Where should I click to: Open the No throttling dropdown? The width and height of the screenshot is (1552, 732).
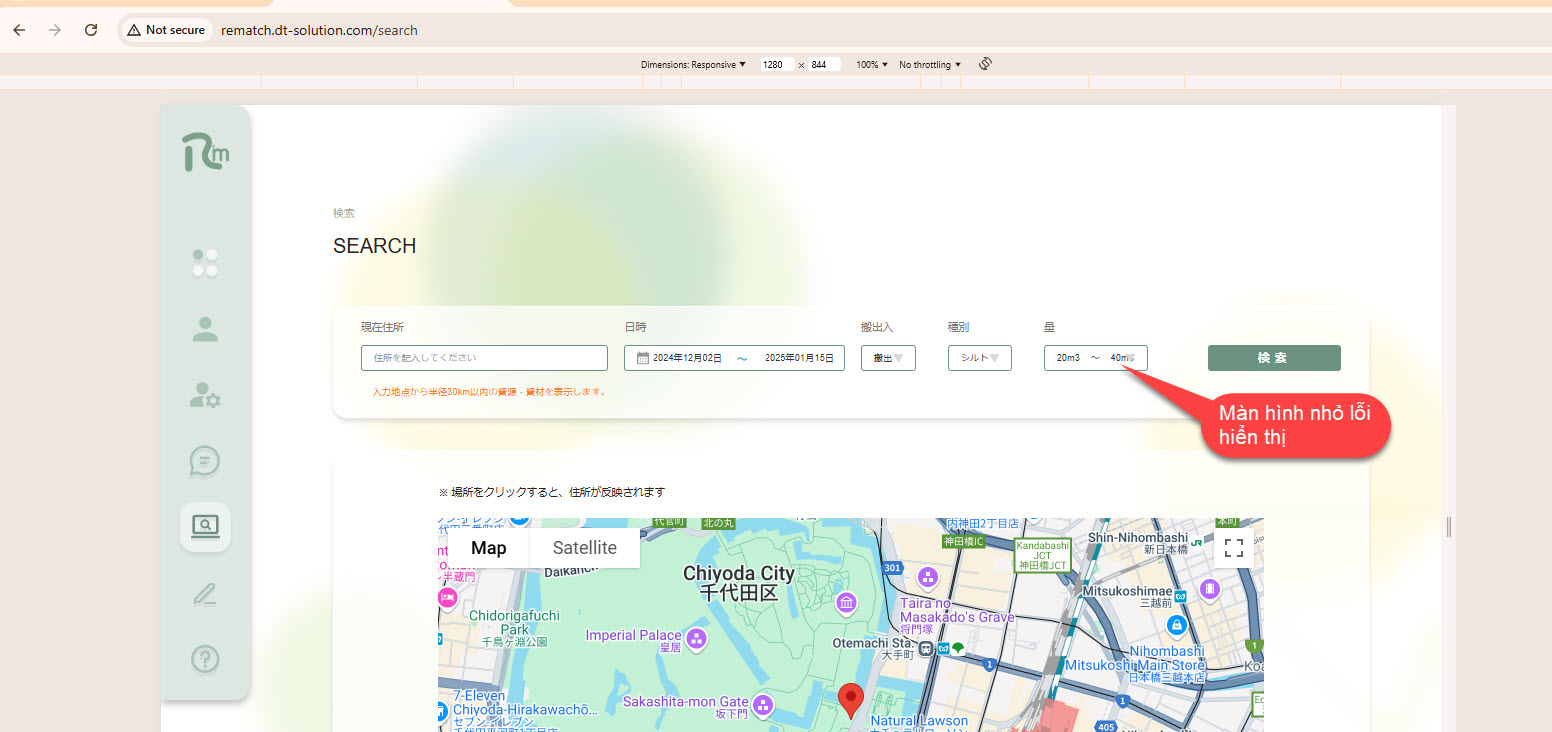point(929,65)
